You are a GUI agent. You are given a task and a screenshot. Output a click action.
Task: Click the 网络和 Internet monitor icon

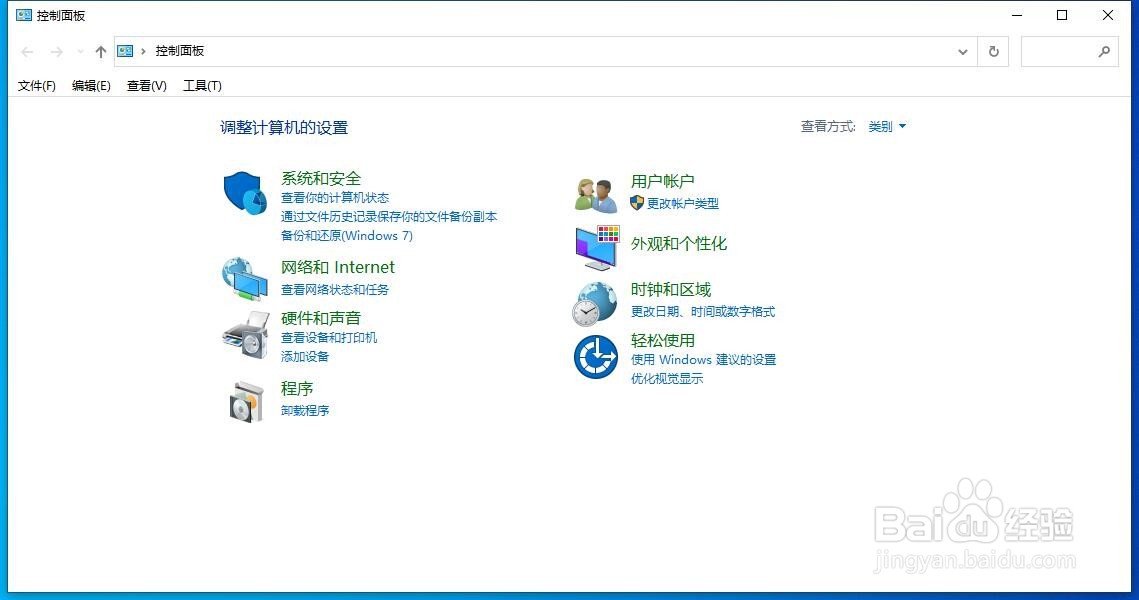click(244, 277)
